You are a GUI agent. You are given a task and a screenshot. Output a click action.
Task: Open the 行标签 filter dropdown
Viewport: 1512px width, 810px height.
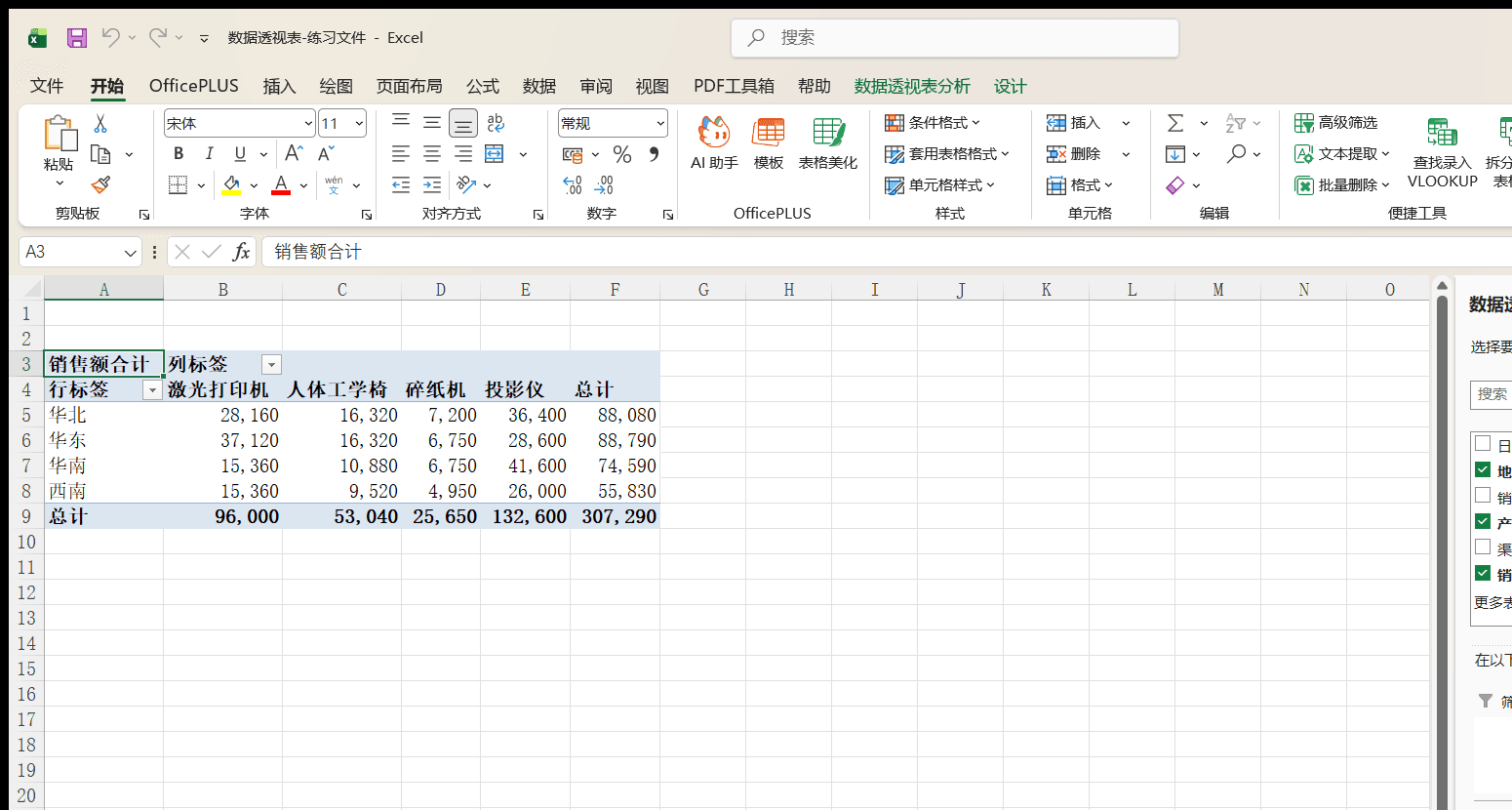coord(152,390)
